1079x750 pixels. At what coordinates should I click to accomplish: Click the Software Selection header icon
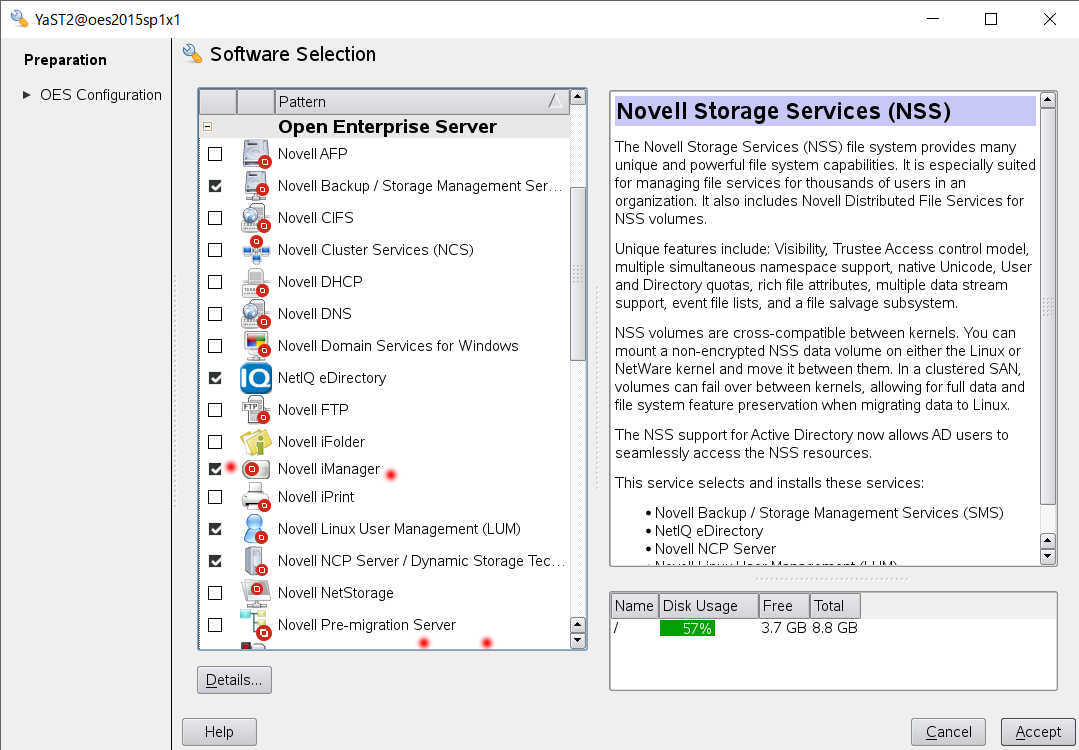(193, 54)
